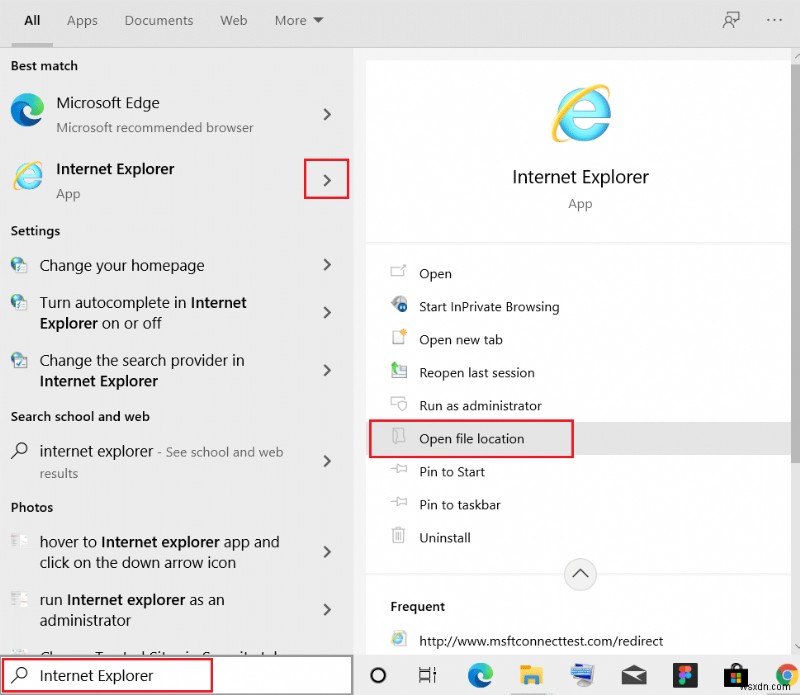Image resolution: width=800 pixels, height=695 pixels.
Task: Choose Open file location
Action: (x=579, y=438)
